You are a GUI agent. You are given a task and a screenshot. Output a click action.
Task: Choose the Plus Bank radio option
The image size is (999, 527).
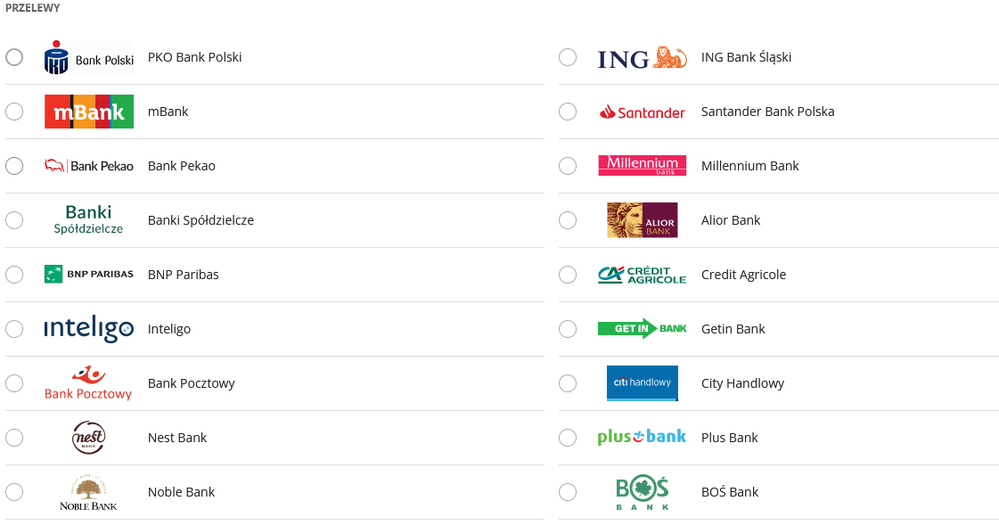568,438
